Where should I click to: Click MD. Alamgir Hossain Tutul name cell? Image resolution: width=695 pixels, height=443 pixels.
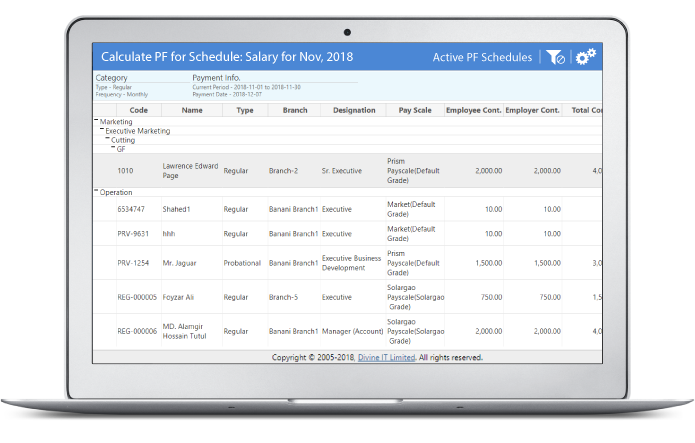coord(192,331)
